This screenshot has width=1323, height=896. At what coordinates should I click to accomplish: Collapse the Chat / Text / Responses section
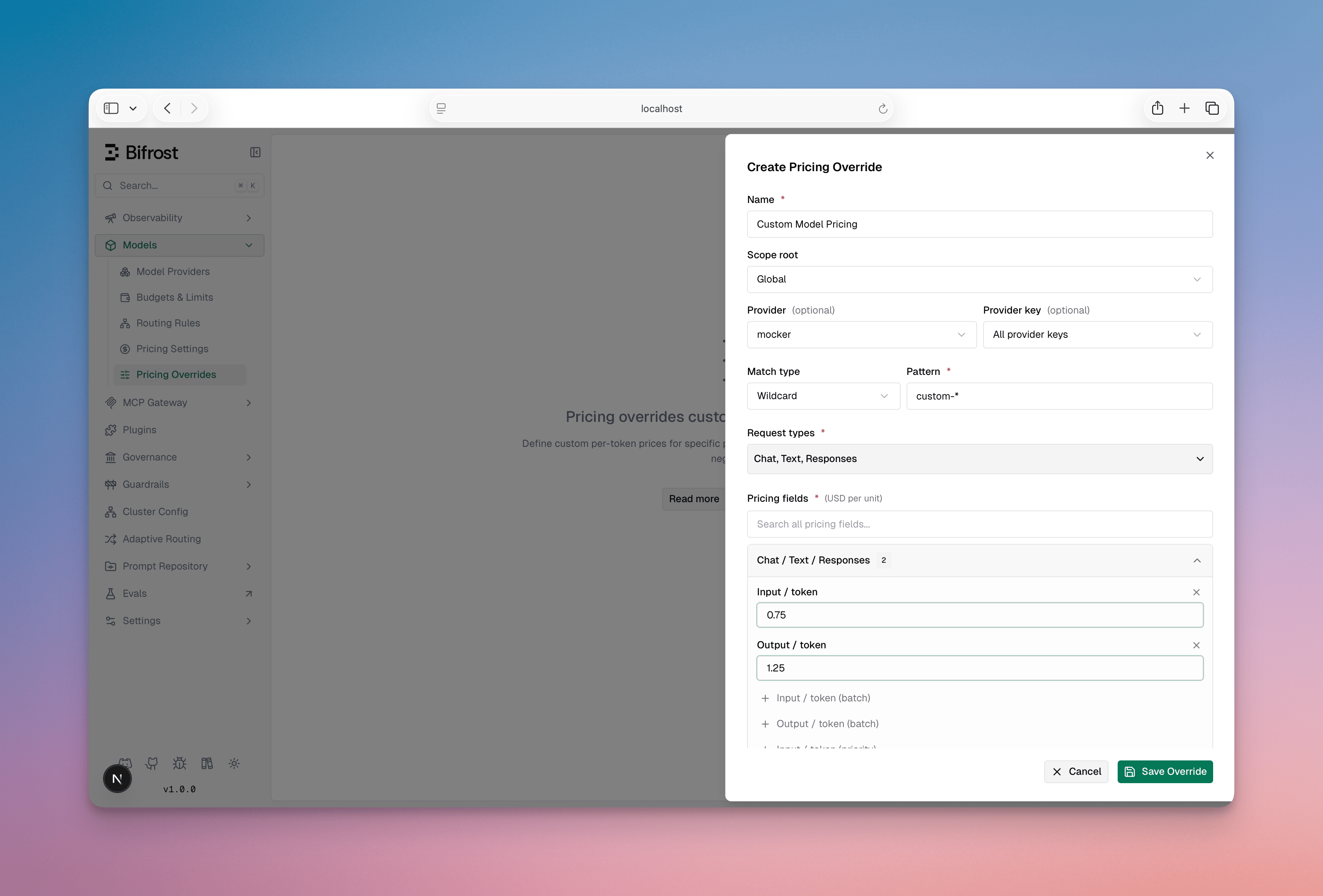[980, 560]
